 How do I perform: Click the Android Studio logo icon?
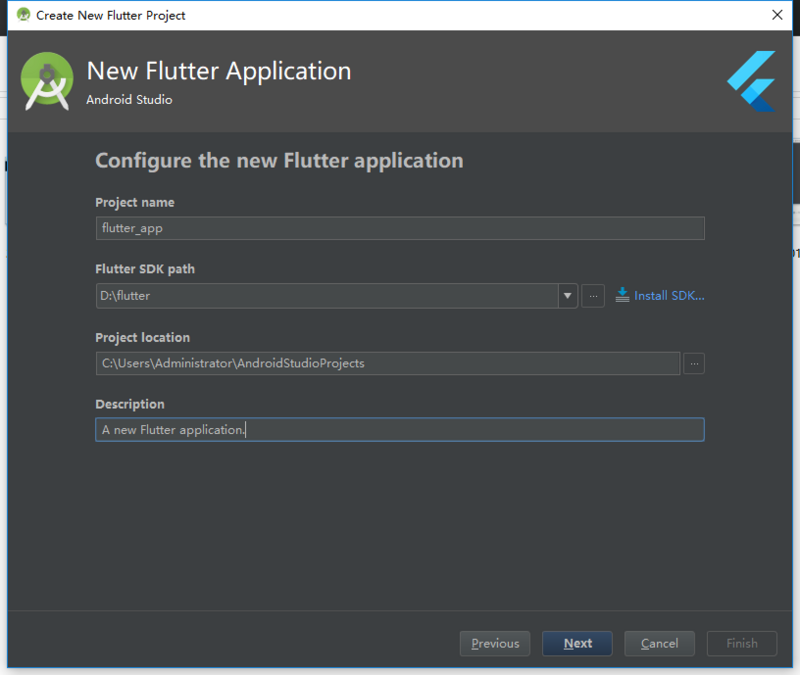tap(47, 81)
